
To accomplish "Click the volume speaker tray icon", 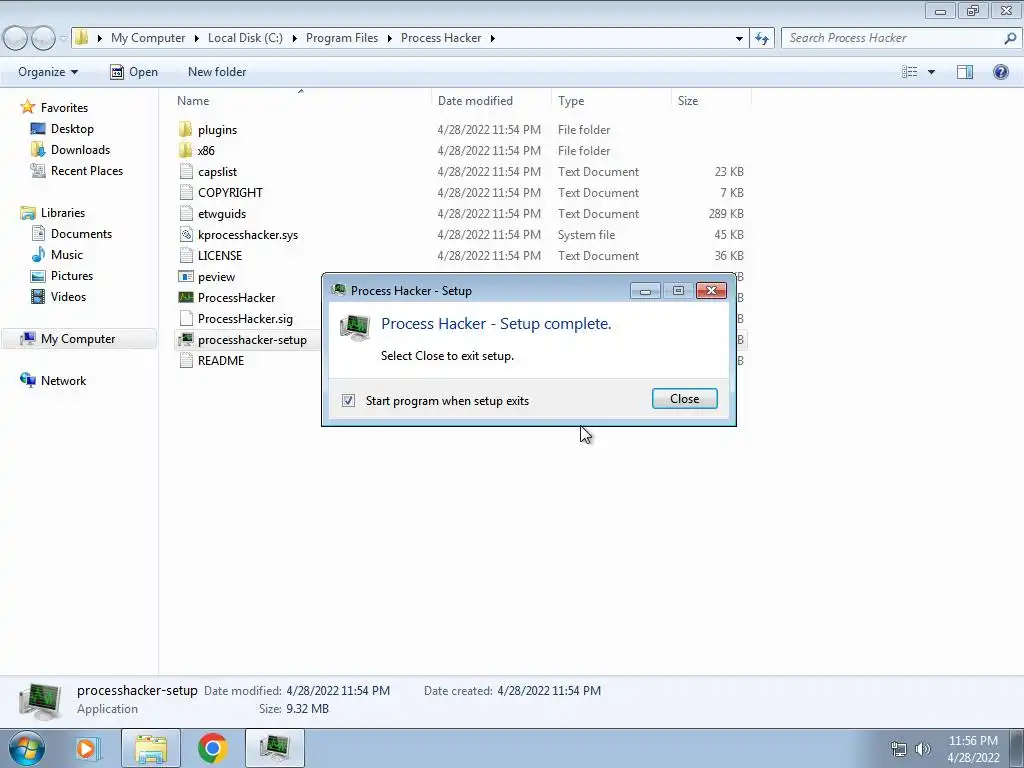I will (x=922, y=749).
